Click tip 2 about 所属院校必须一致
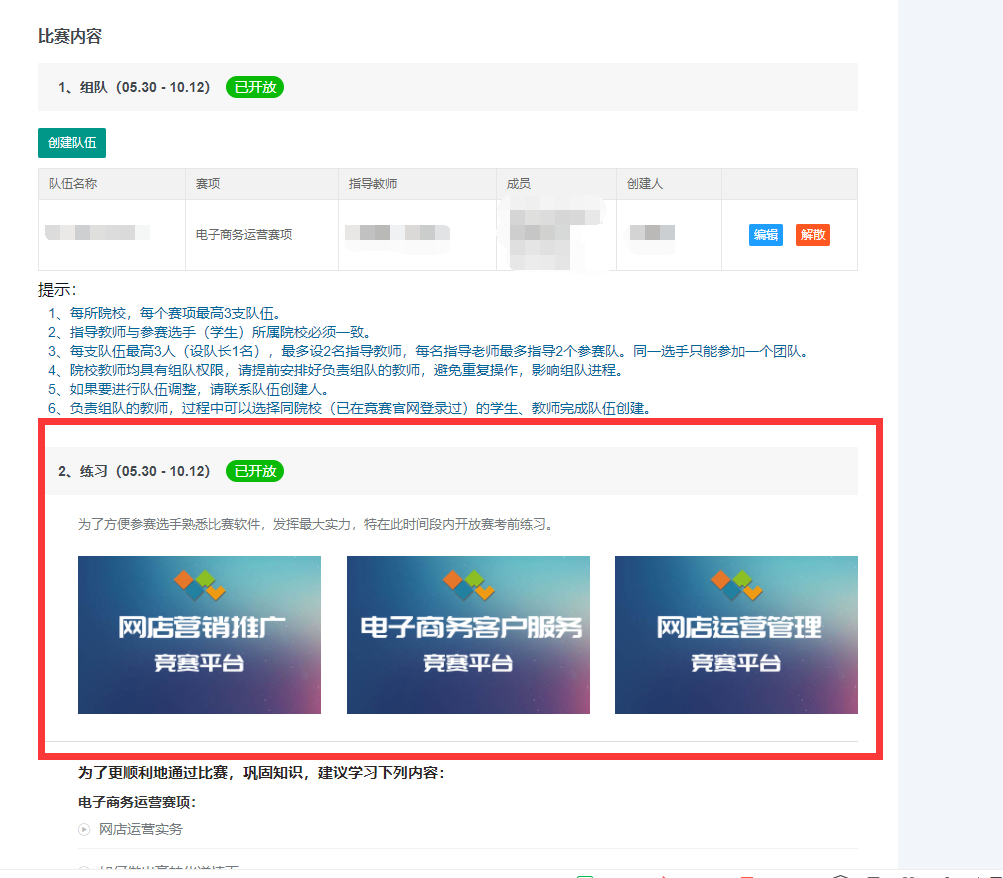This screenshot has height=878, width=1003. [x=210, y=333]
